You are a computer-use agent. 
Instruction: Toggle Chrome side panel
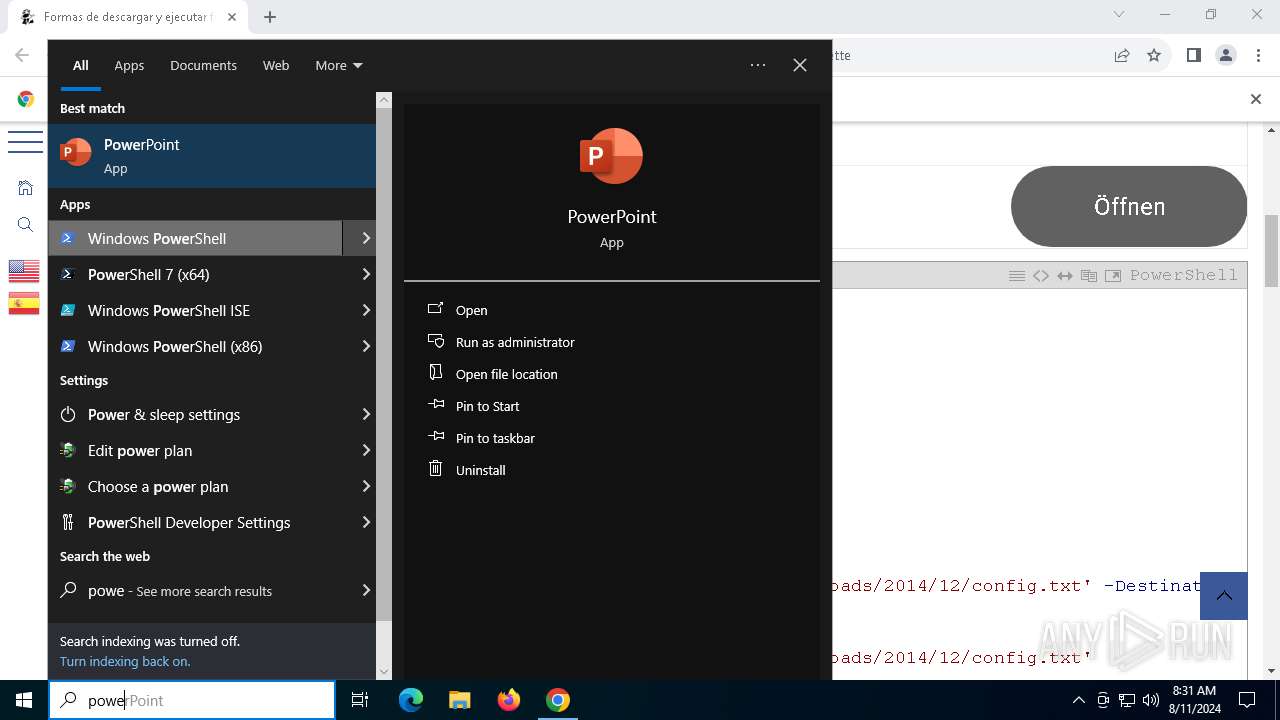[1193, 55]
